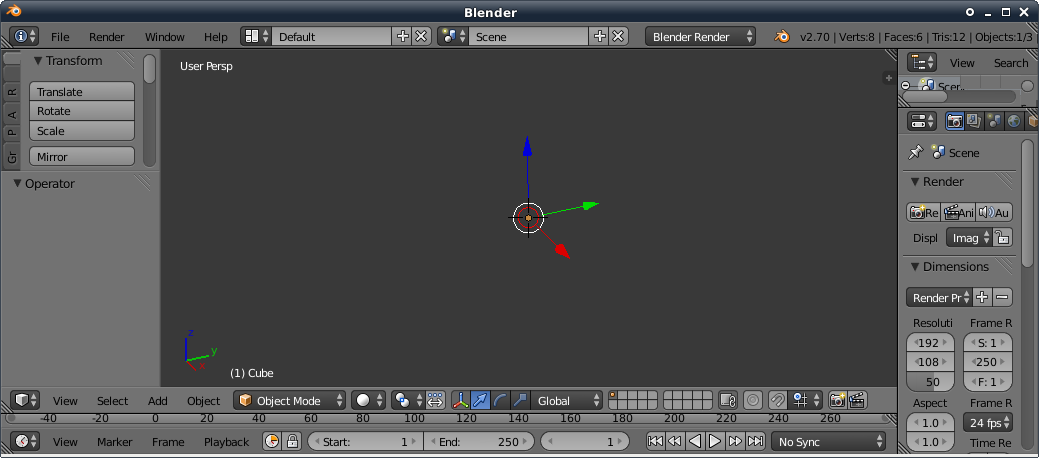Toggle proportional editing icon
1039x458 pixels.
coord(753,400)
